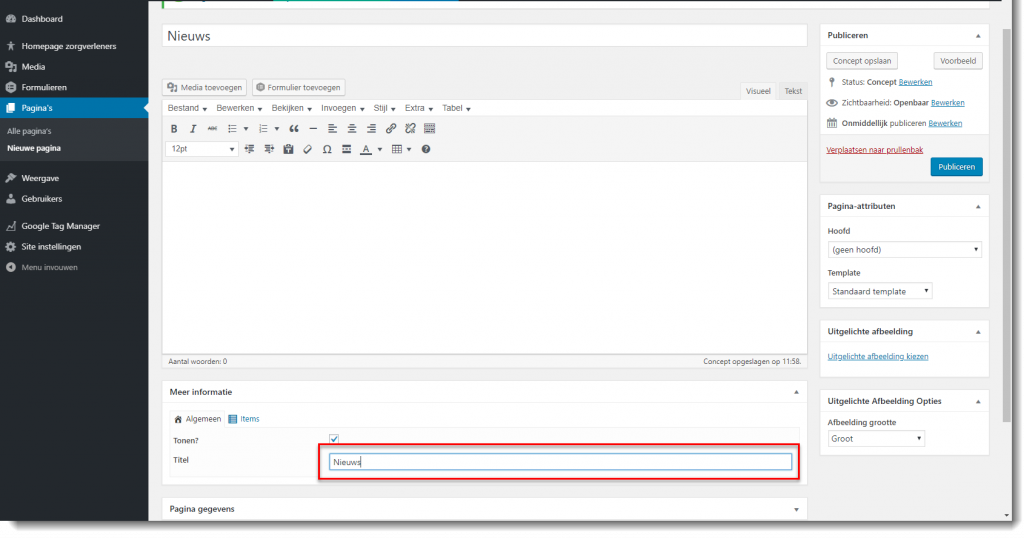Insert special character omega icon
Screen dimensions: 1024x539
coord(327,150)
